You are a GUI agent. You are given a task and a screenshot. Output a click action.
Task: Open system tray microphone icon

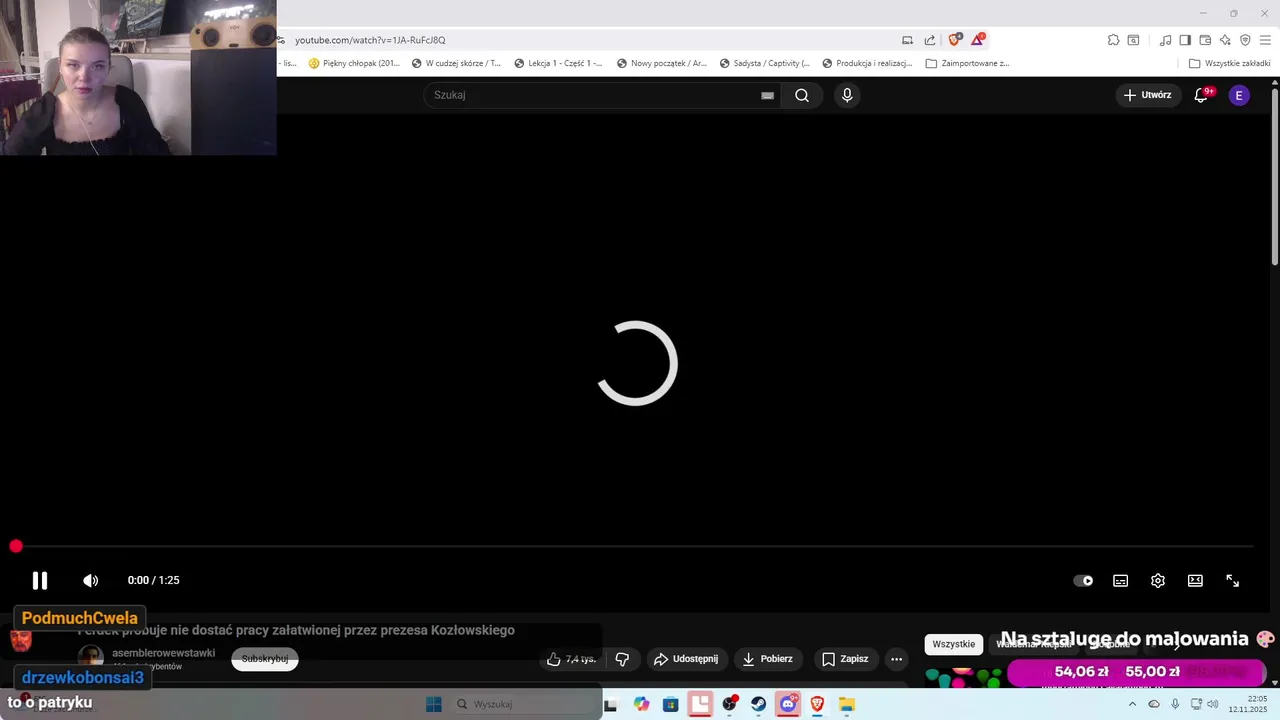pos(1175,704)
